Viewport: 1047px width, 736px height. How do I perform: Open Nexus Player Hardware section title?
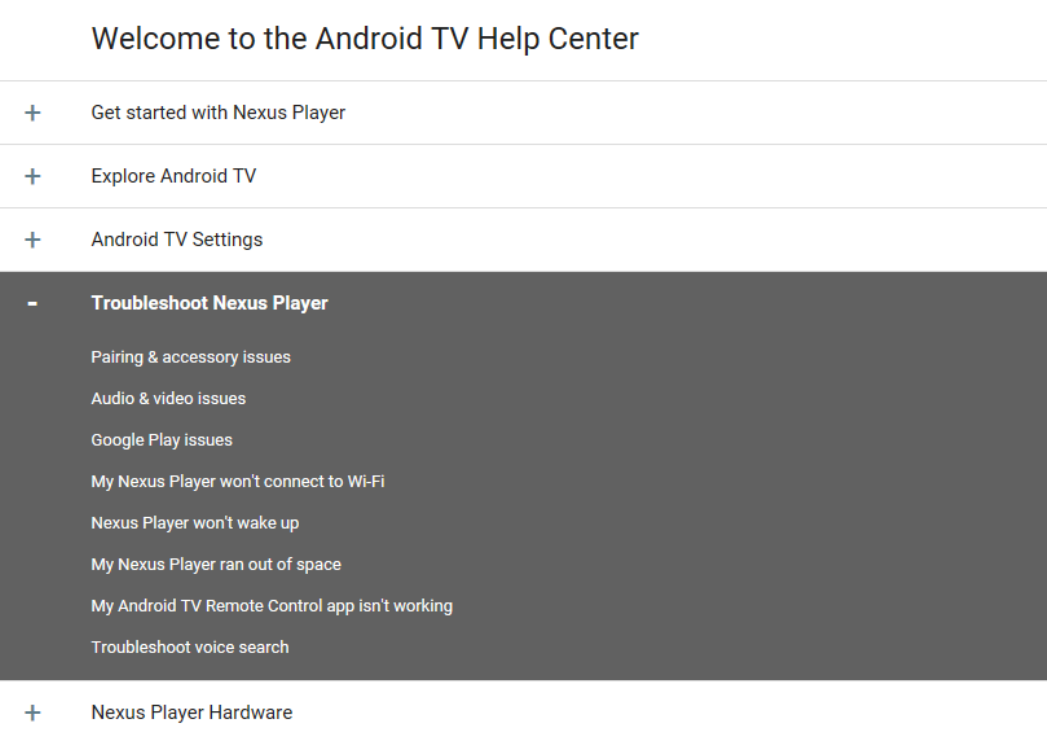tap(192, 713)
